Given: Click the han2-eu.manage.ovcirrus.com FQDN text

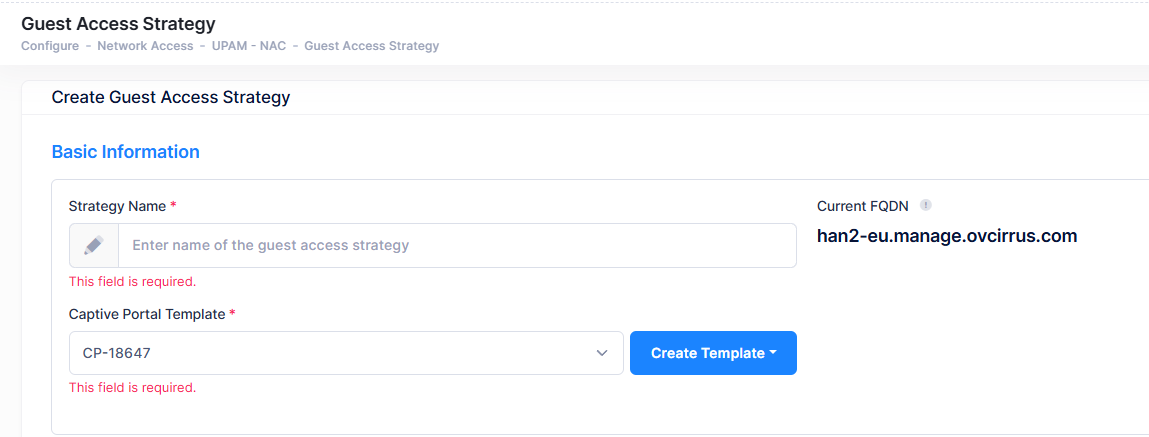Looking at the screenshot, I should [946, 237].
